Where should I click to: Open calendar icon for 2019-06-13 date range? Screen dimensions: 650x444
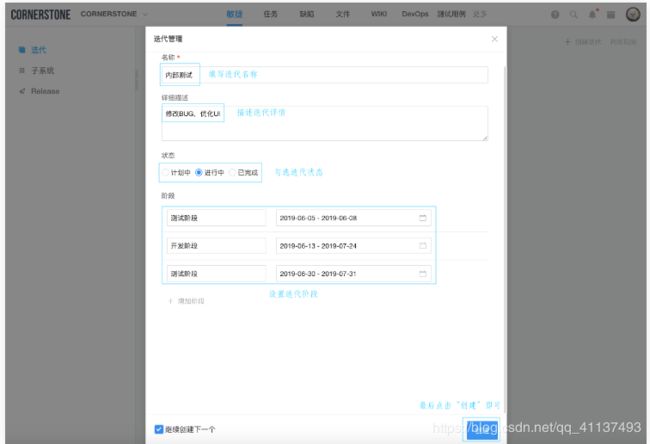(x=422, y=245)
